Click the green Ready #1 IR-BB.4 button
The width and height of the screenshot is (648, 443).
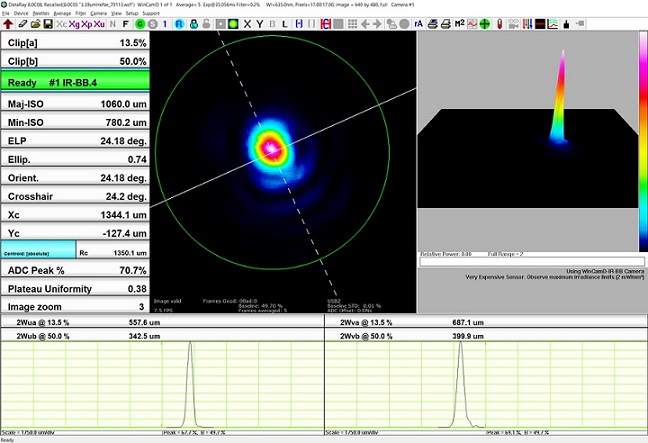coord(75,82)
